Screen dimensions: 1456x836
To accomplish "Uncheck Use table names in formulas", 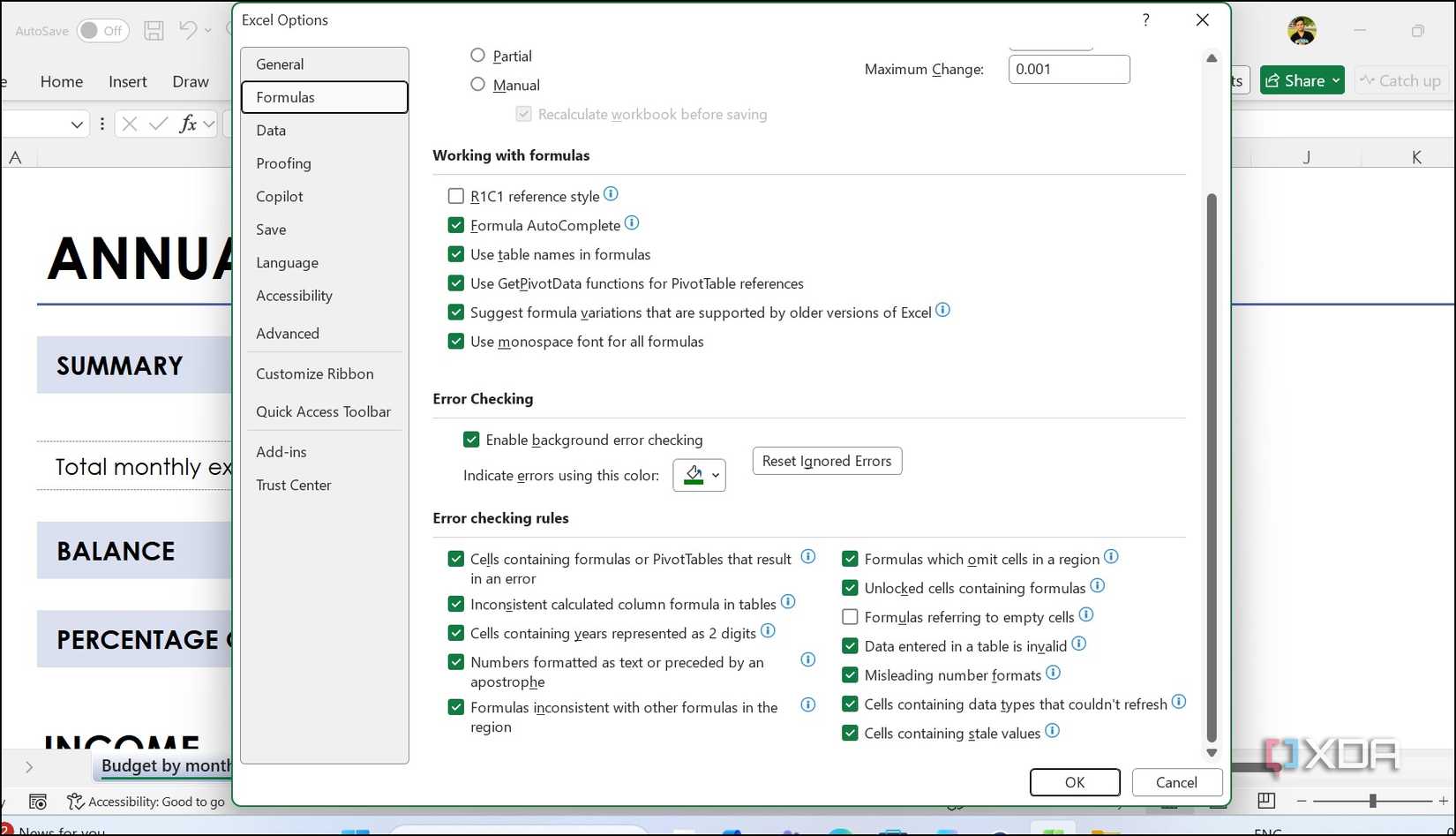I will click(x=456, y=254).
